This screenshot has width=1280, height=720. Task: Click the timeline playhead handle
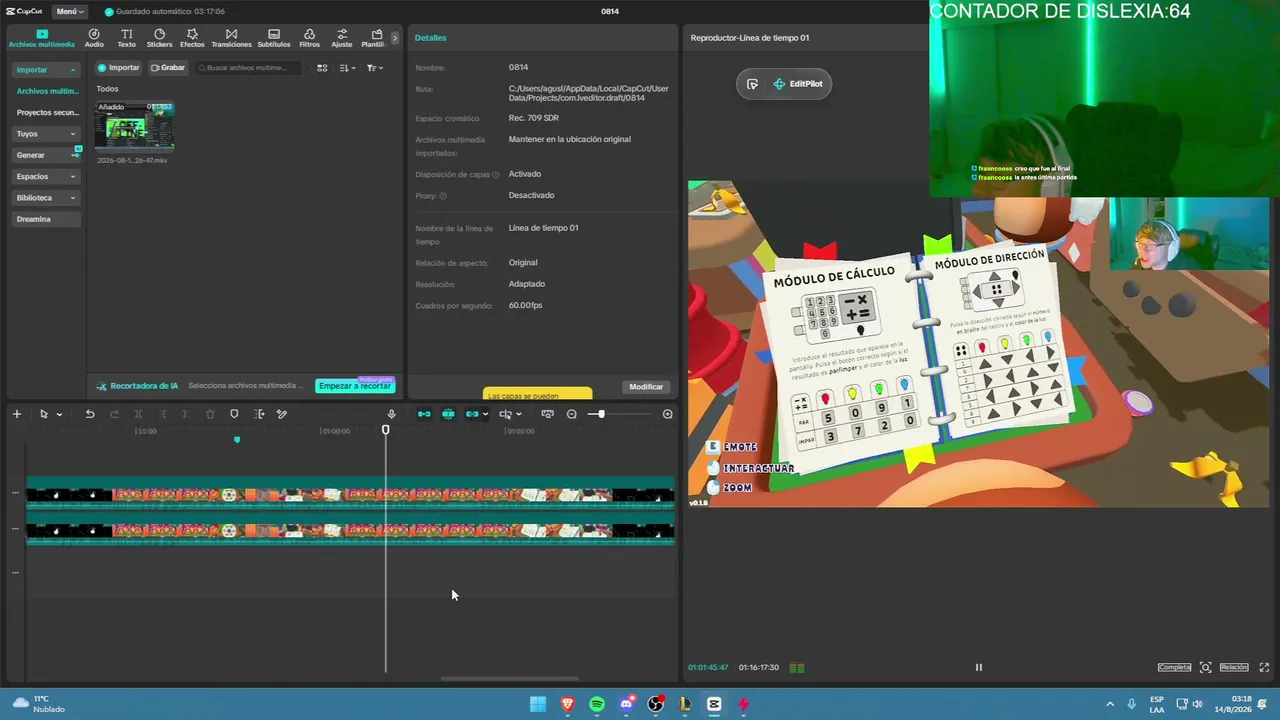(x=386, y=430)
